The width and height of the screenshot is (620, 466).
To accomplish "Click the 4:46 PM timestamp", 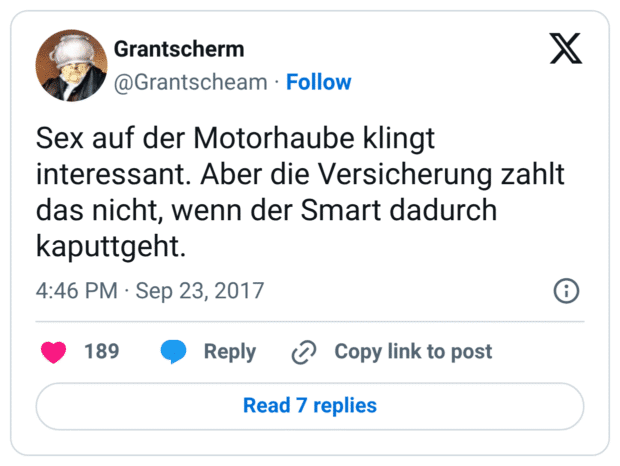I will (77, 291).
